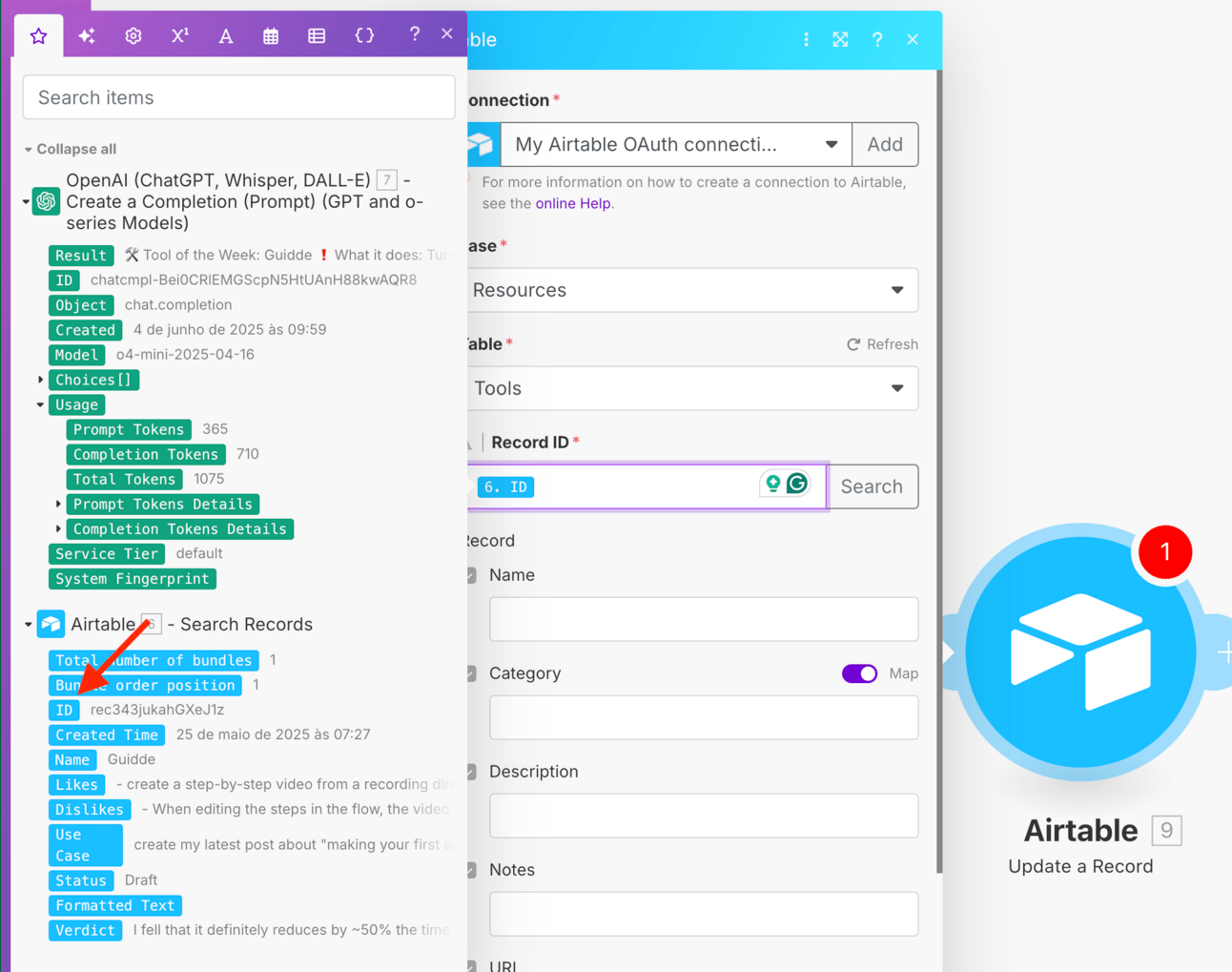Insert the Use Case pill
Image resolution: width=1232 pixels, height=972 pixels.
click(x=86, y=845)
